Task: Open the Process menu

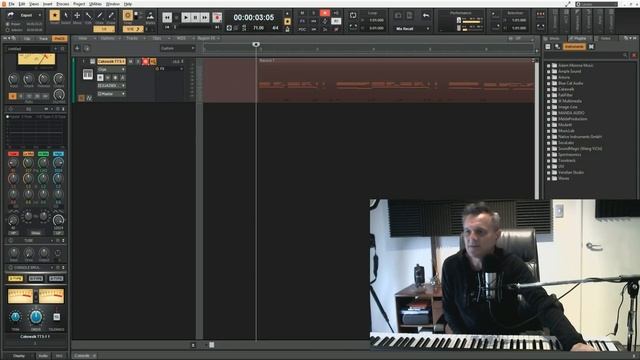Action: 62,4
